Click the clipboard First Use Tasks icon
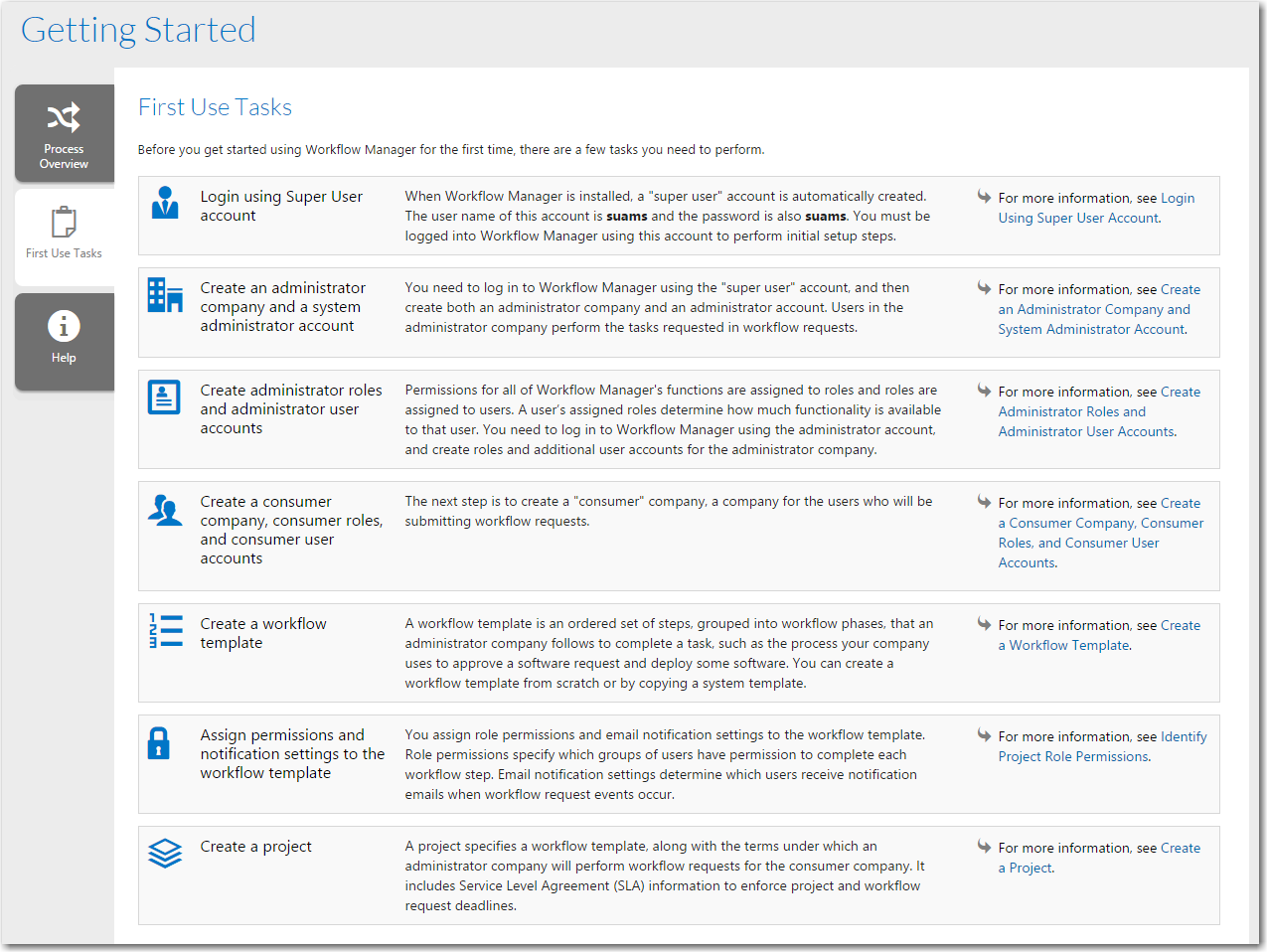The image size is (1267, 952). click(64, 222)
